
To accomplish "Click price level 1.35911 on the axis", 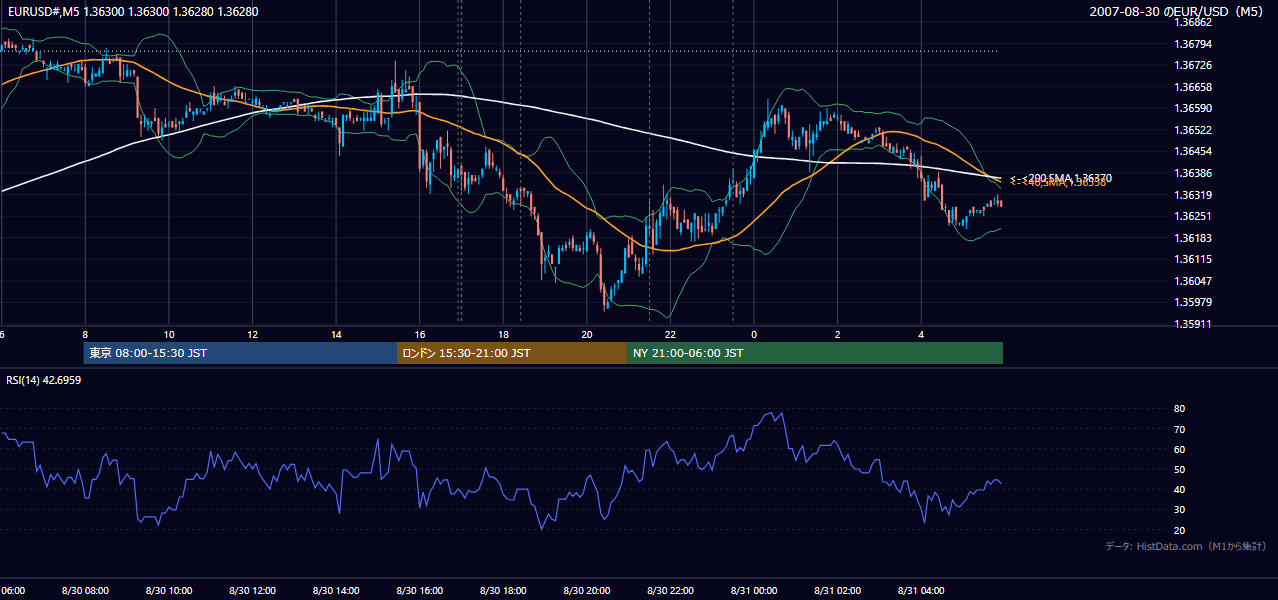I will tap(1192, 324).
